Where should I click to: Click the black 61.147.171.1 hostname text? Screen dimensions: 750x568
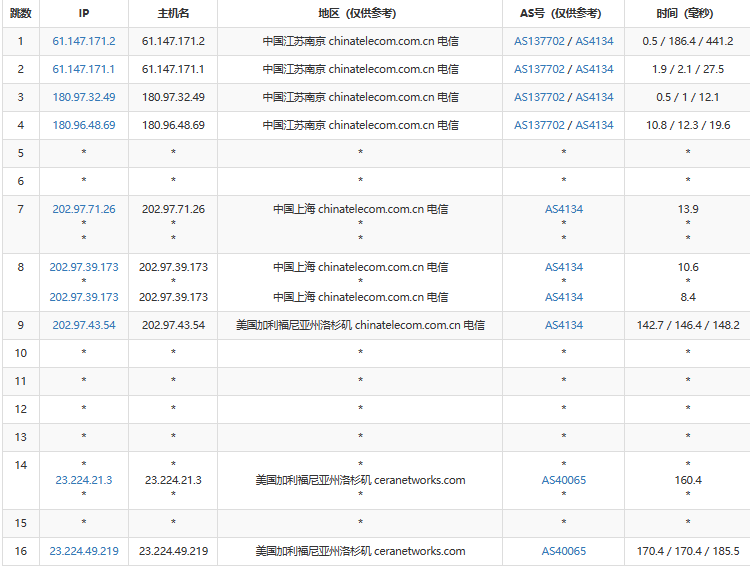tap(173, 69)
